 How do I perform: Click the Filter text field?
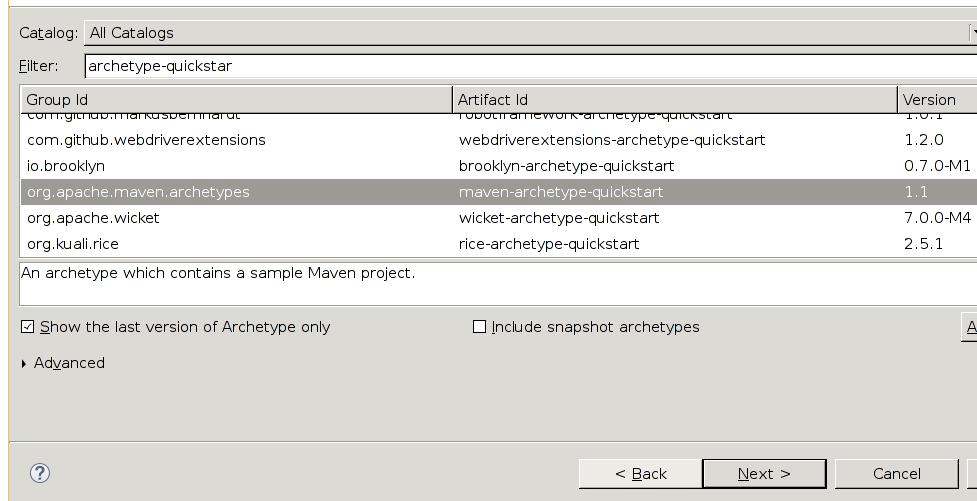[x=530, y=66]
